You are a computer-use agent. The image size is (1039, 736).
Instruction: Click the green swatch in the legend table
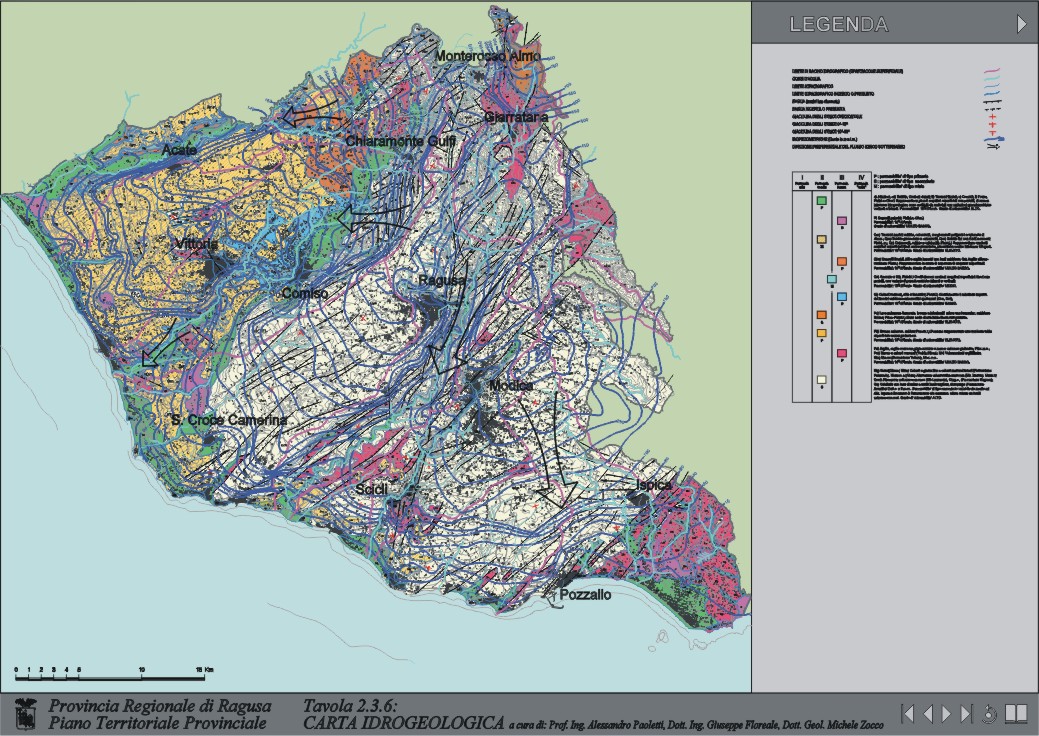tap(821, 201)
